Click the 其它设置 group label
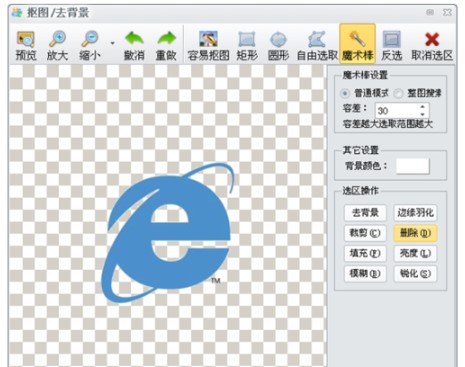 coord(361,150)
